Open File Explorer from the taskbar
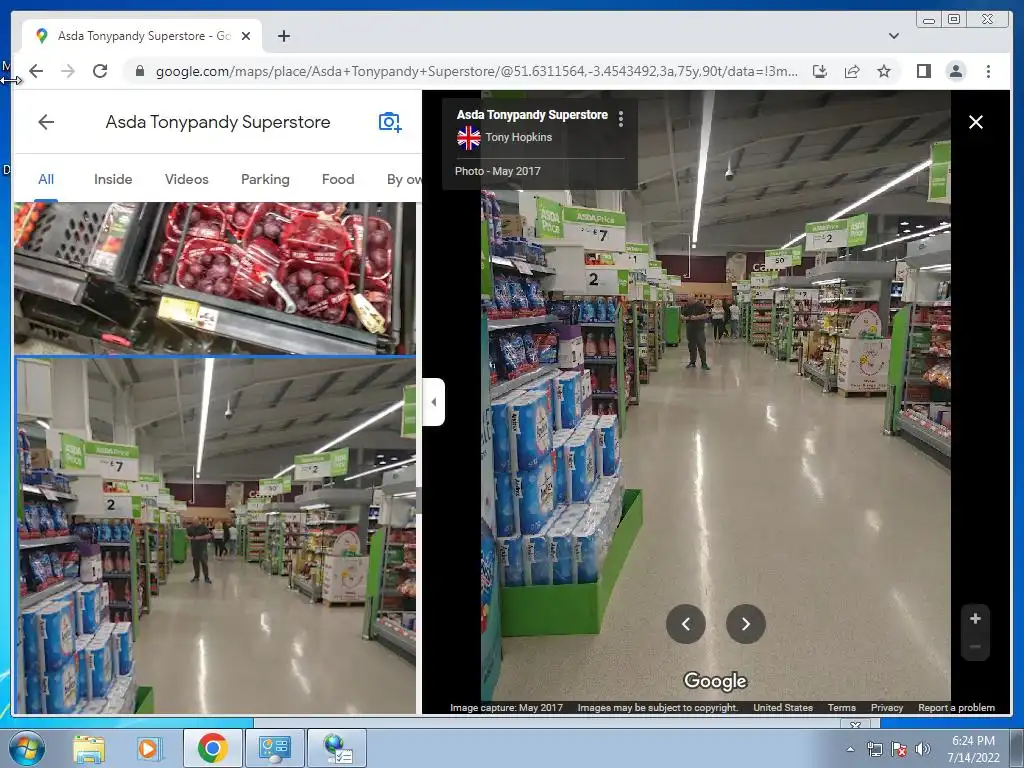The height and width of the screenshot is (768, 1024). pos(89,748)
